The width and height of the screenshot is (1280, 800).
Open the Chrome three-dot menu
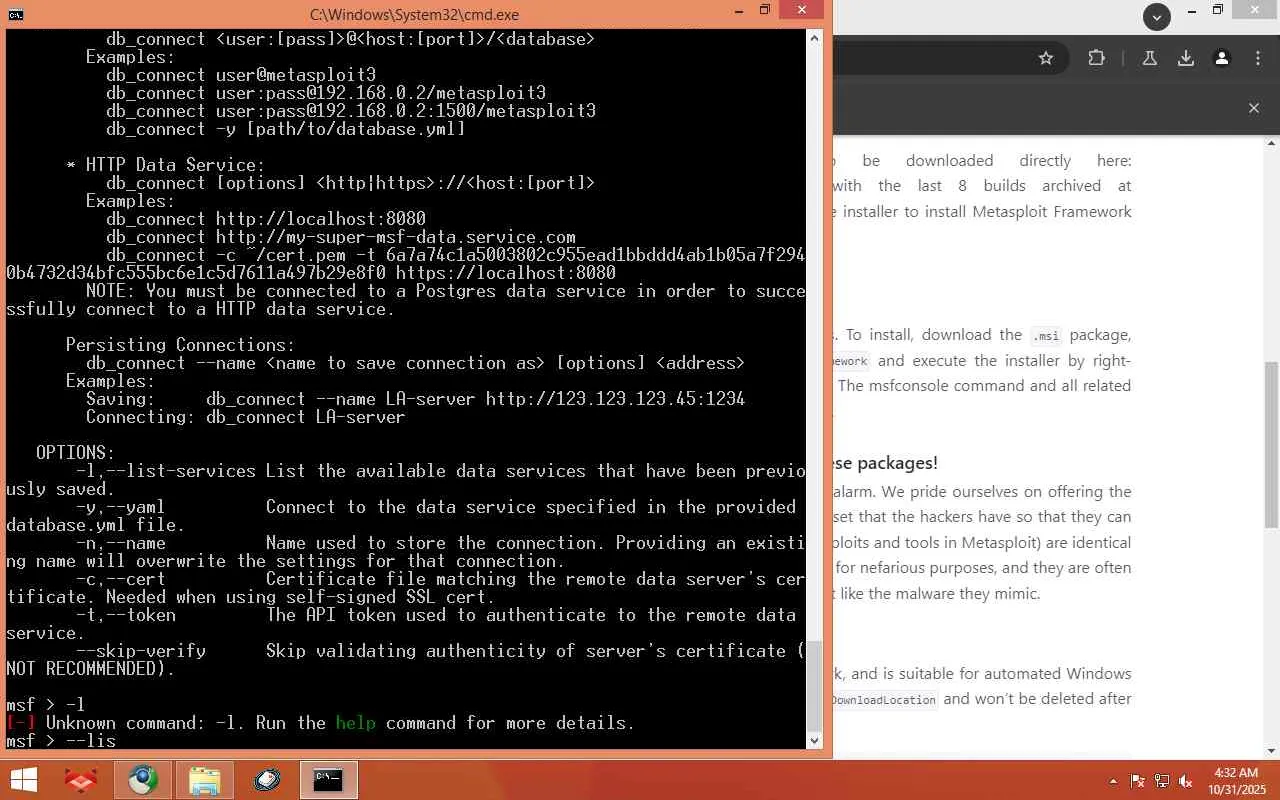tap(1258, 58)
